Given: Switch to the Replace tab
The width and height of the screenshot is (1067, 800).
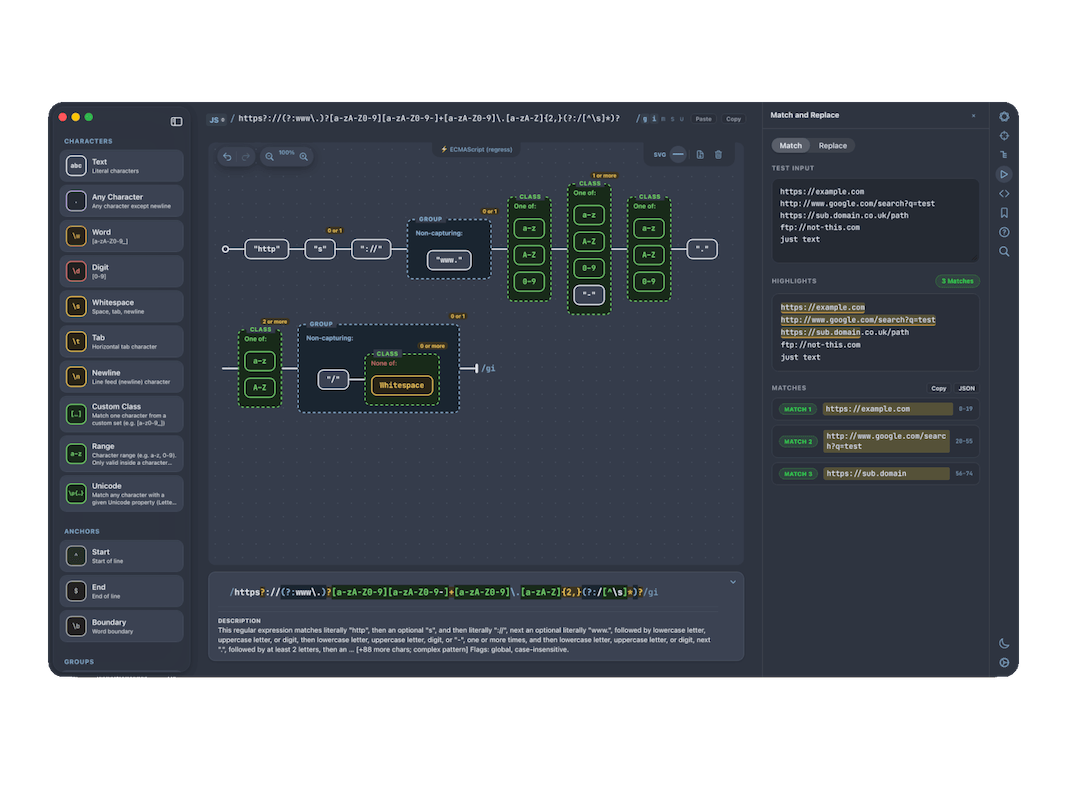Looking at the screenshot, I should click(x=832, y=146).
